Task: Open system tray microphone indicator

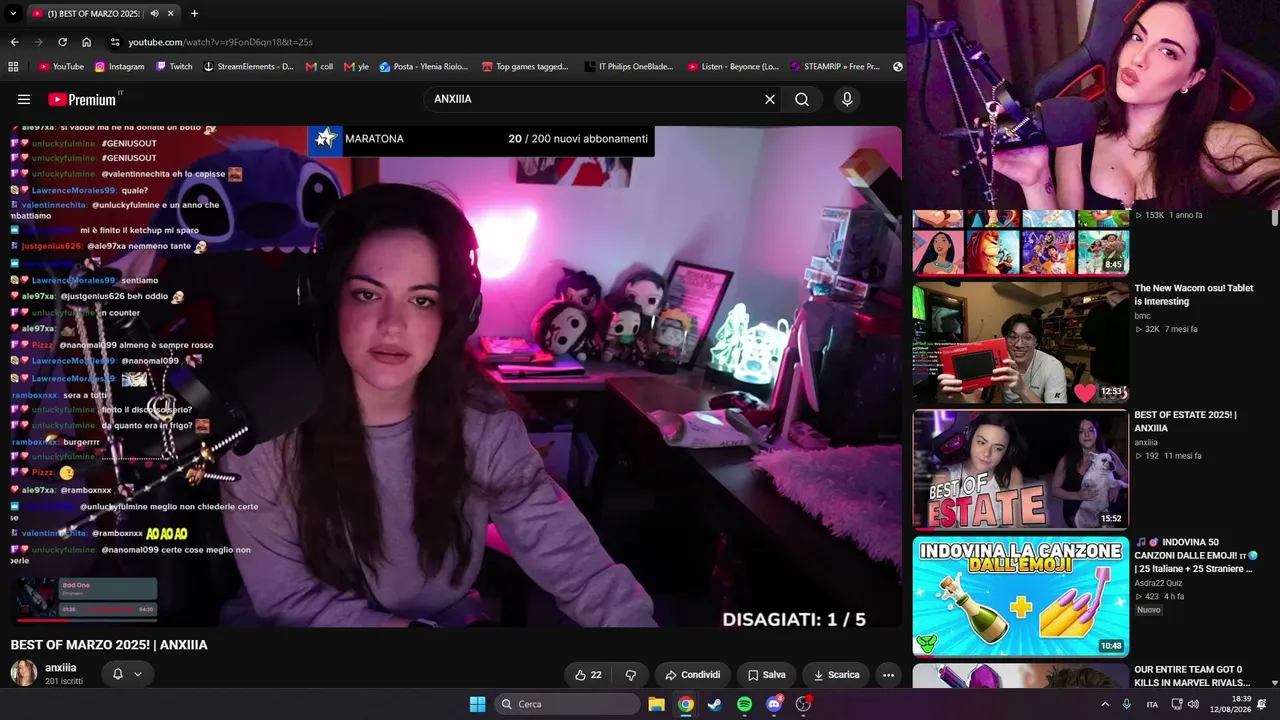Action: point(1127,704)
